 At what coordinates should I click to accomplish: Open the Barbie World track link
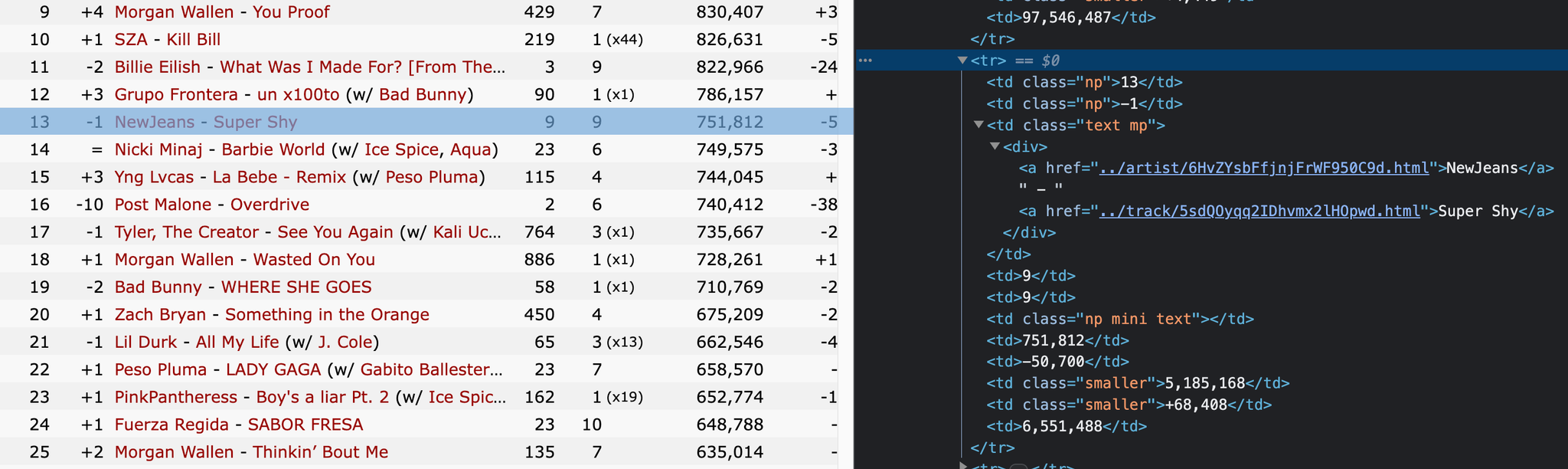[x=273, y=150]
